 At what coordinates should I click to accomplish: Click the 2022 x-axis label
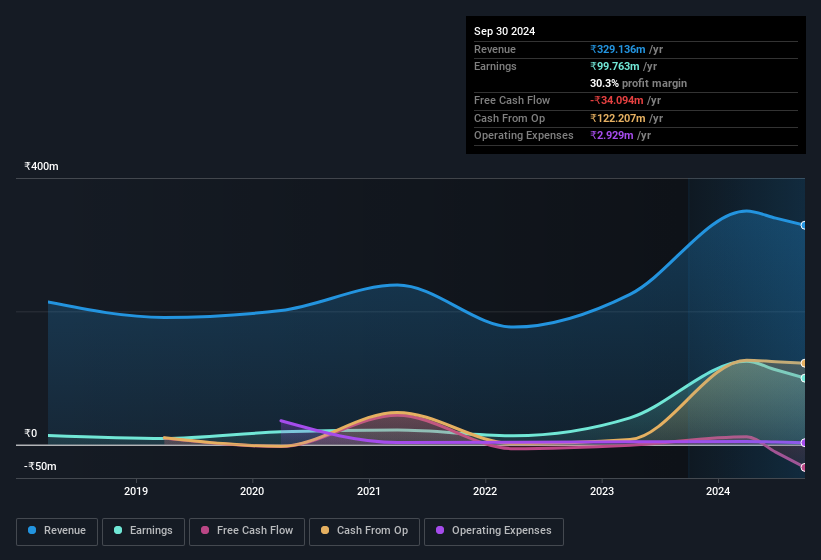pos(485,491)
